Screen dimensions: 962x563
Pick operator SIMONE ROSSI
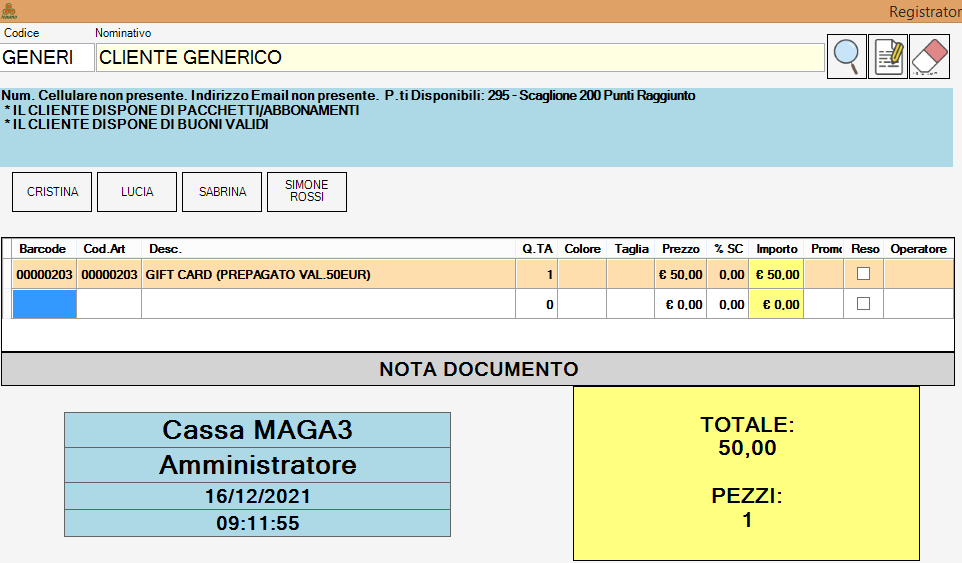point(307,192)
